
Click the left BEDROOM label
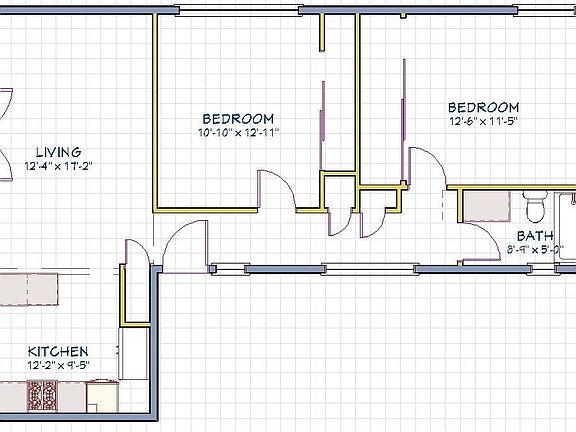click(x=238, y=119)
